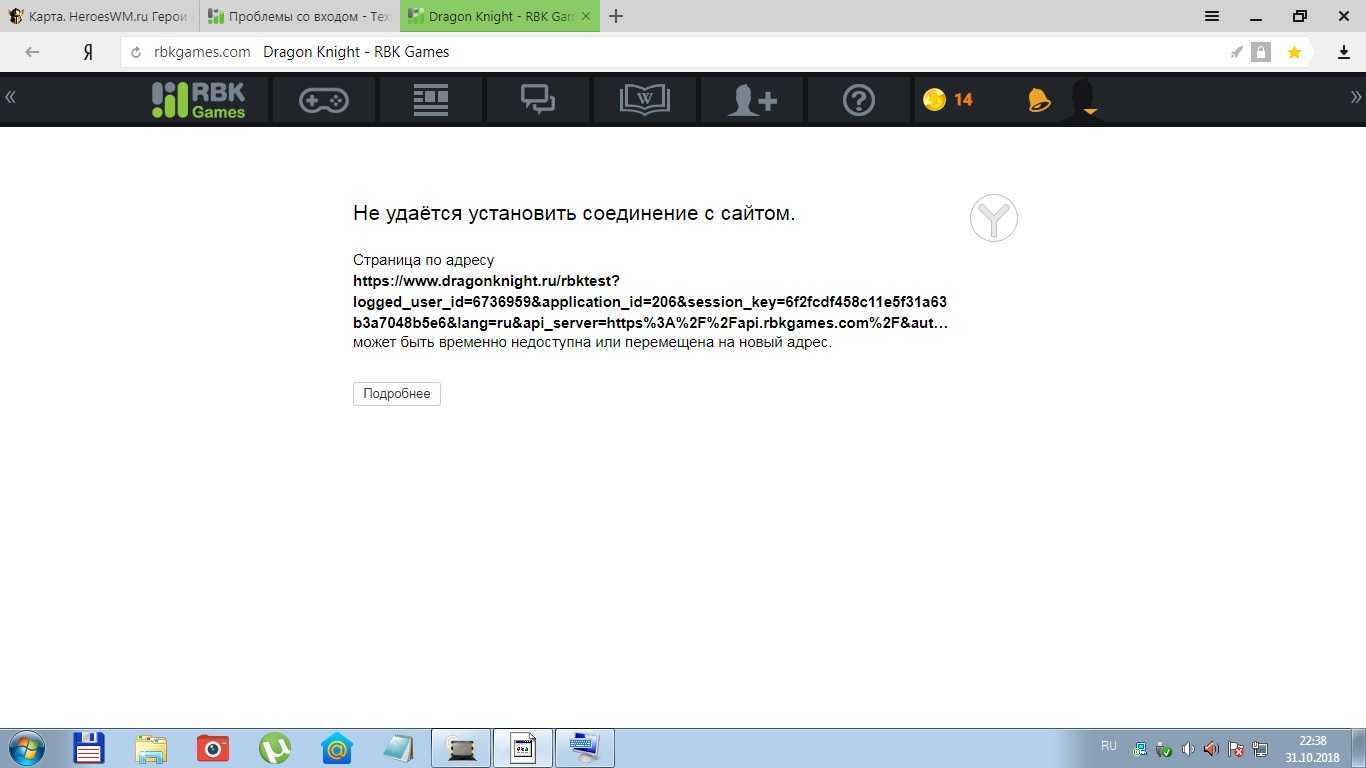Click the bookmark star icon
The image size is (1366, 768).
(x=1294, y=52)
